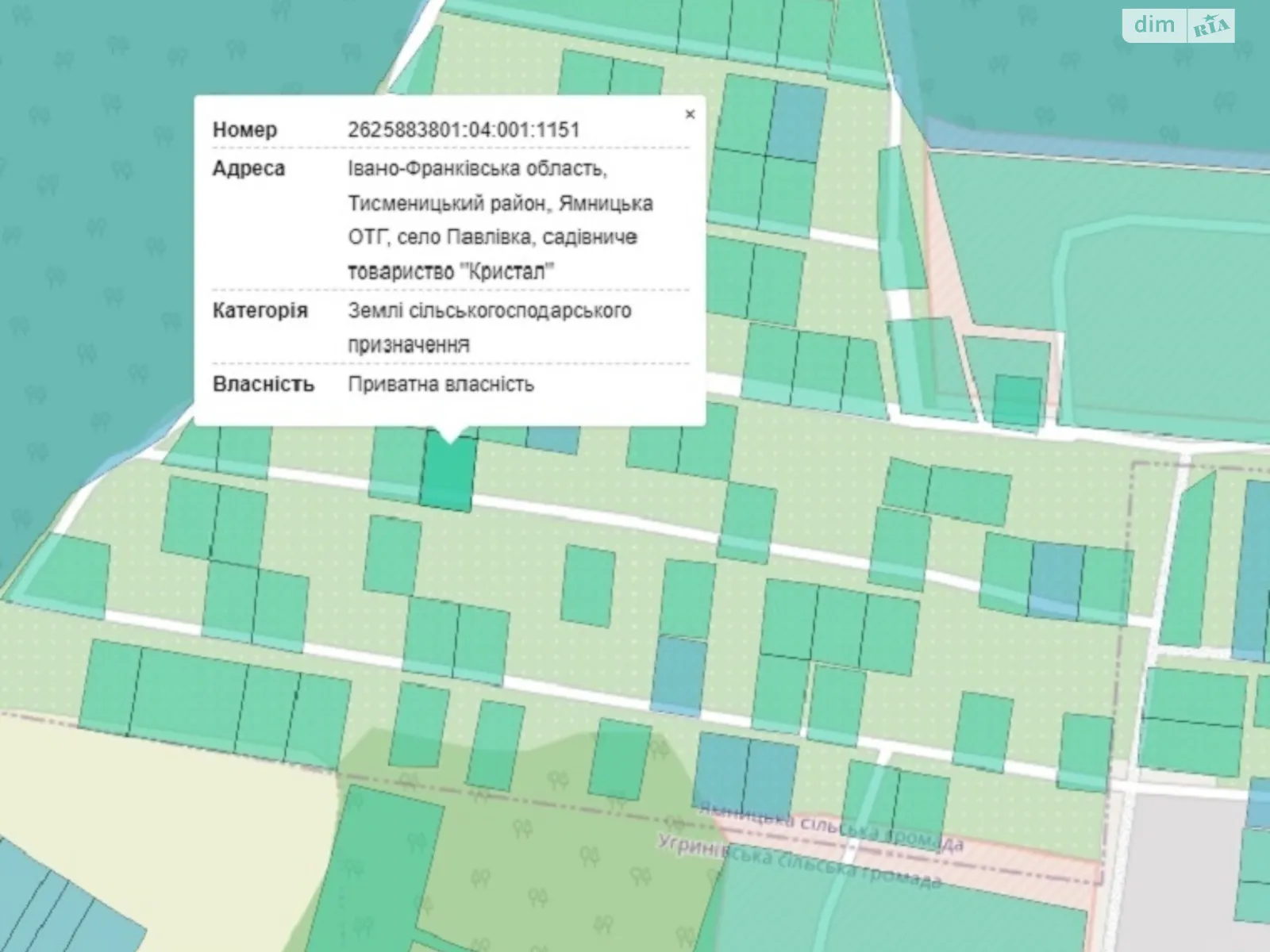This screenshot has height=952, width=1270.
Task: Click the 'Адреса' field label
Action: [248, 169]
